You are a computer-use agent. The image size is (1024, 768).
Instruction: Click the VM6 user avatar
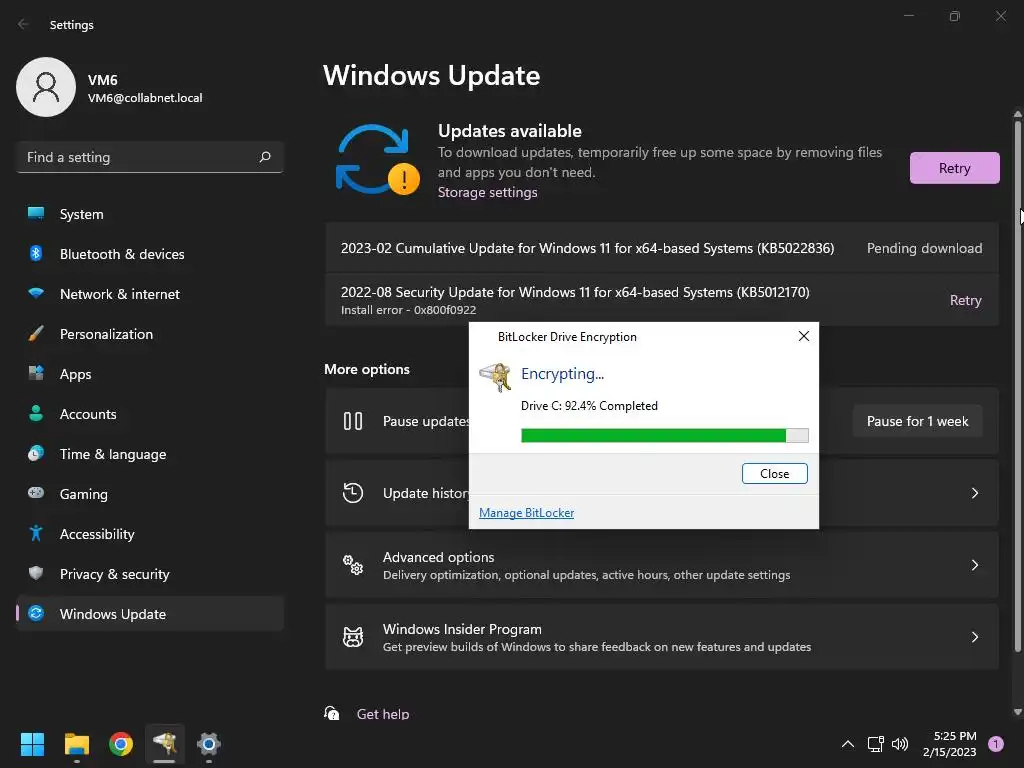[46, 87]
